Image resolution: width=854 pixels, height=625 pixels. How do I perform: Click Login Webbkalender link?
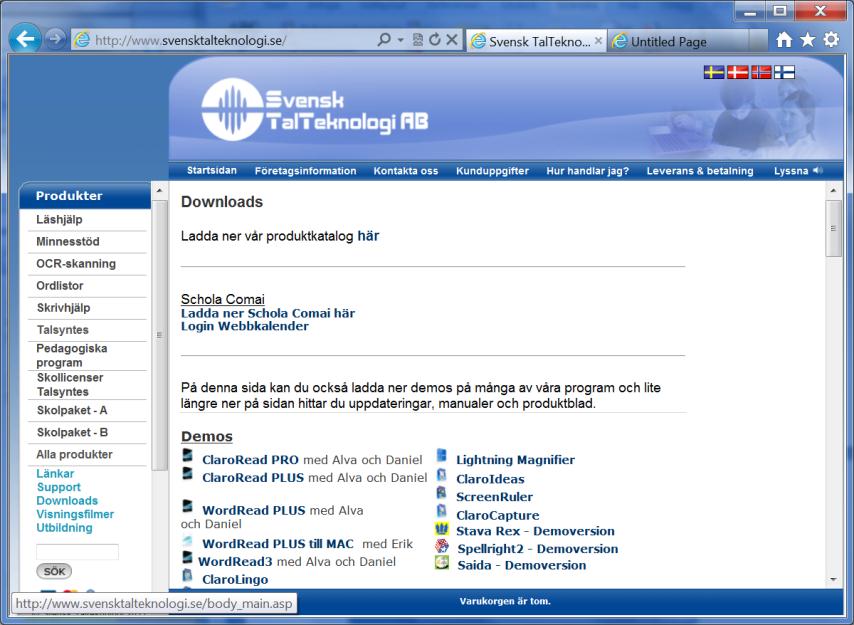click(x=245, y=326)
